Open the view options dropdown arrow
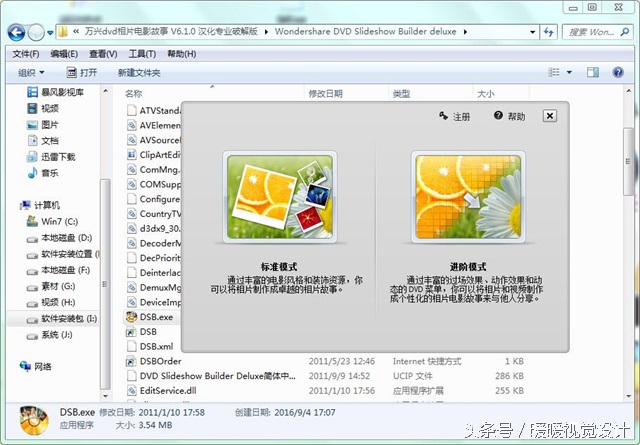The height and width of the screenshot is (445, 640). click(x=569, y=73)
